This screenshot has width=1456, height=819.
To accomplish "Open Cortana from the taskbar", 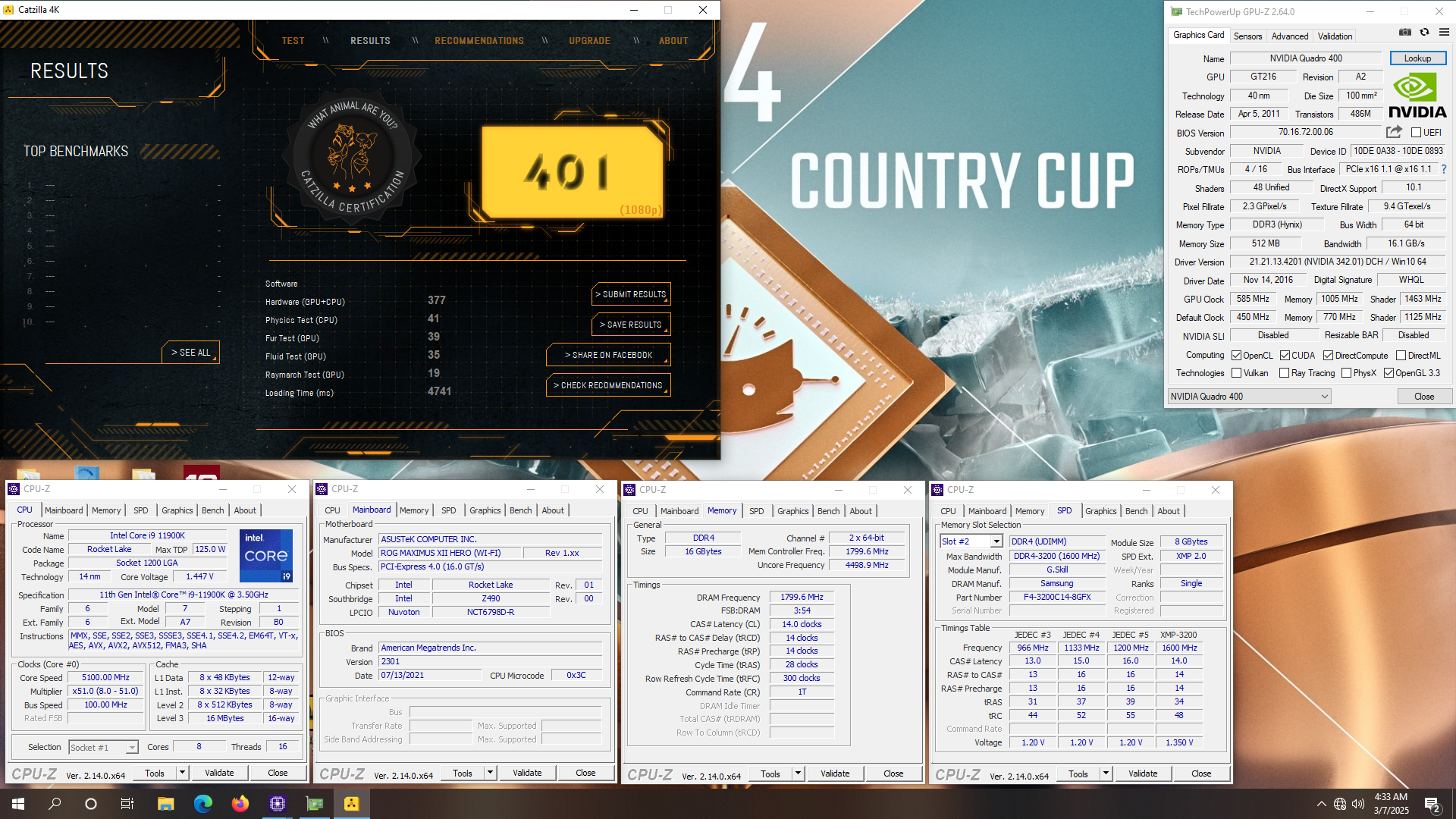I will [91, 804].
